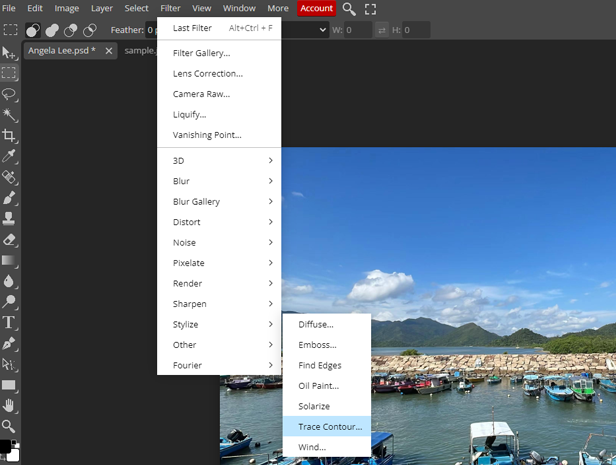Choose the Eyedropper tool
The width and height of the screenshot is (616, 465).
[9, 157]
